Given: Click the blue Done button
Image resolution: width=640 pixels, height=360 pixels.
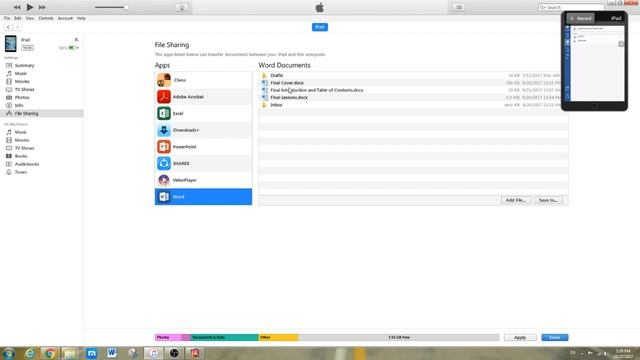Looking at the screenshot, I should pos(555,338).
